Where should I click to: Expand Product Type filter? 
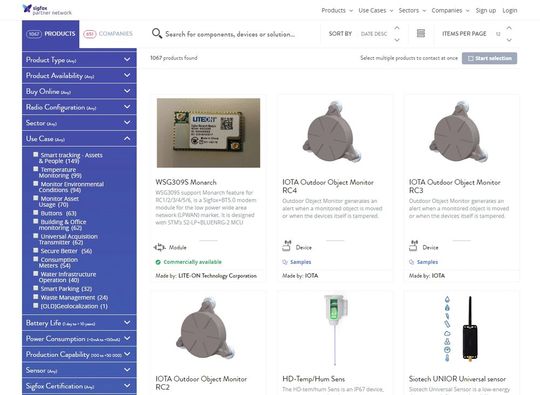tap(79, 60)
